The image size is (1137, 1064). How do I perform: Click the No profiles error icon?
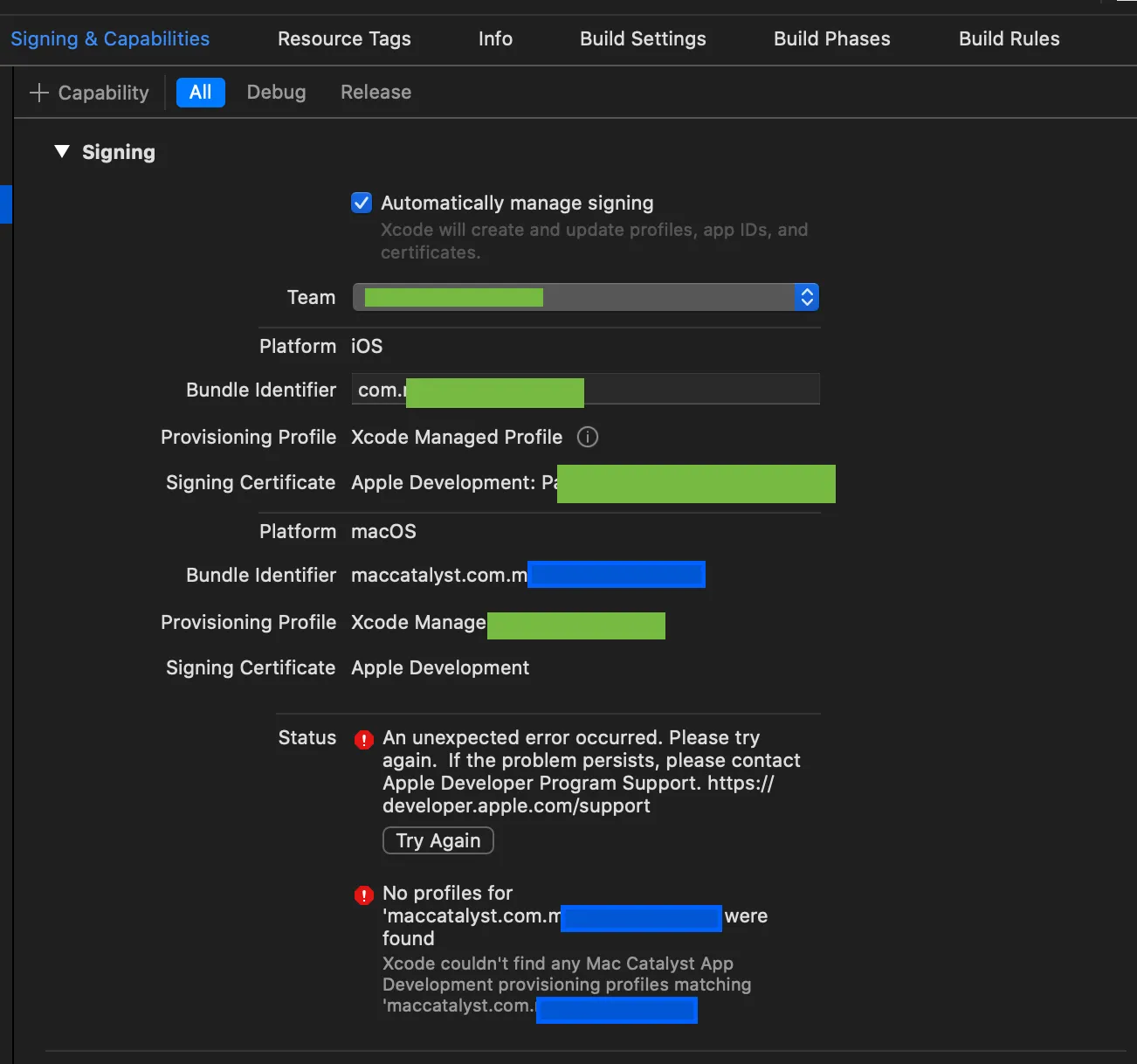point(364,895)
